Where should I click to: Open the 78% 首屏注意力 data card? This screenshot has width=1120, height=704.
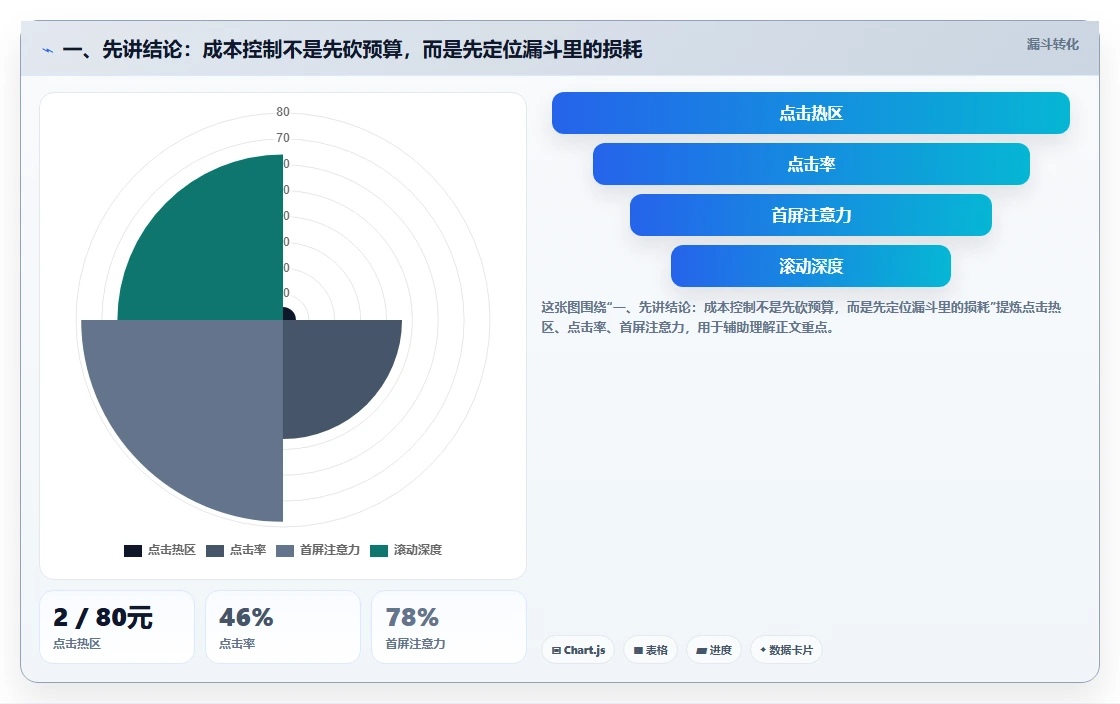[449, 627]
